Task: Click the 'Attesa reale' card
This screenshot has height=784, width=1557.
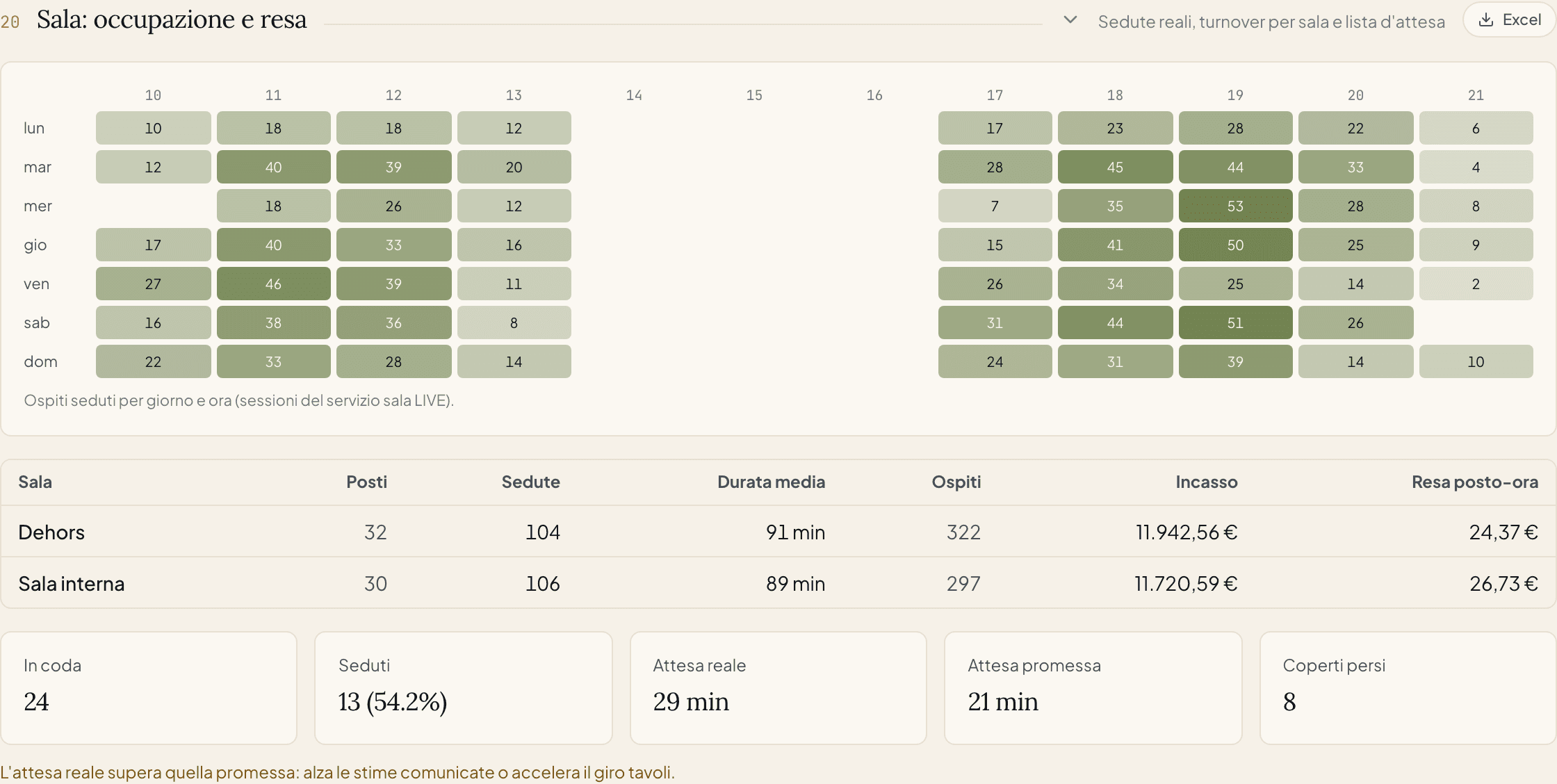Action: pos(778,688)
